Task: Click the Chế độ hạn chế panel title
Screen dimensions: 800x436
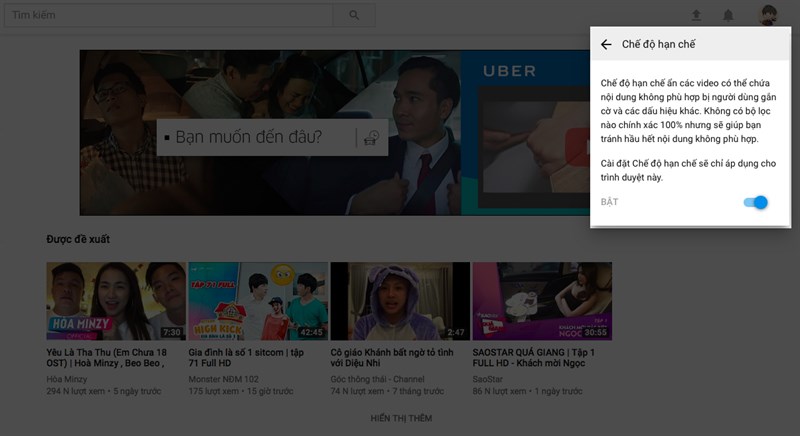Action: pyautogui.click(x=658, y=44)
